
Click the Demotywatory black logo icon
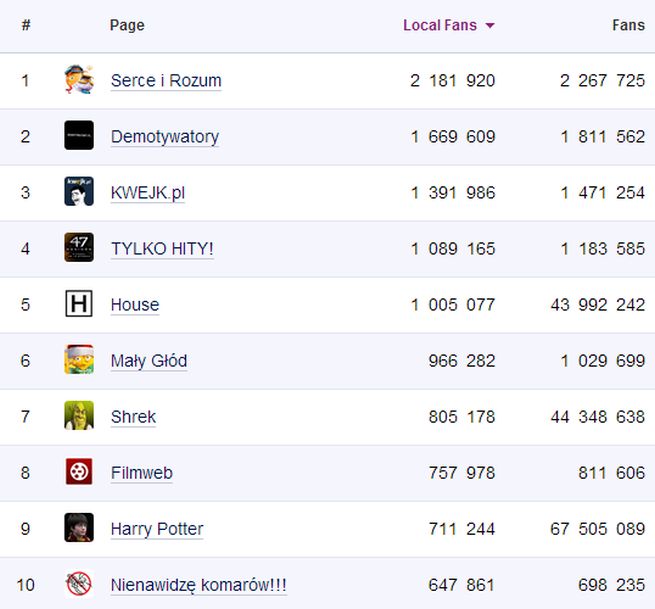(x=79, y=136)
